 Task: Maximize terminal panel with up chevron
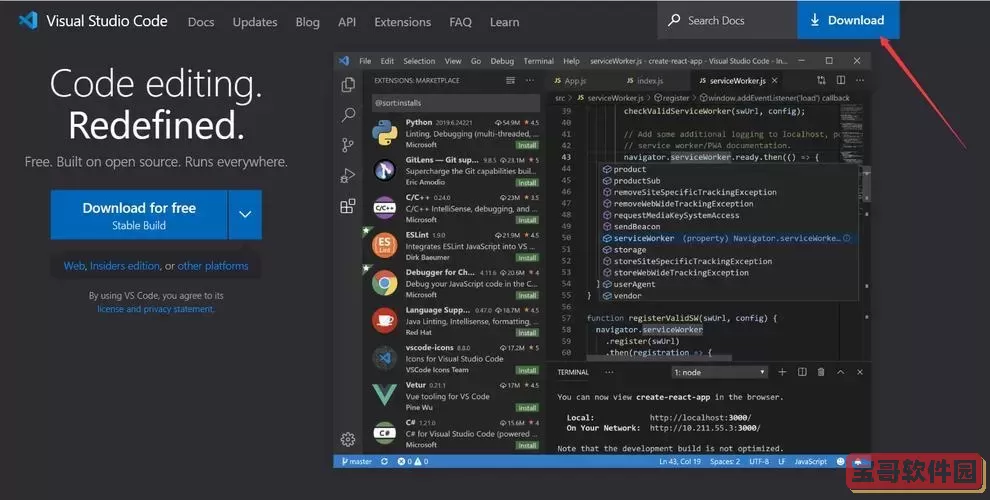click(x=840, y=372)
